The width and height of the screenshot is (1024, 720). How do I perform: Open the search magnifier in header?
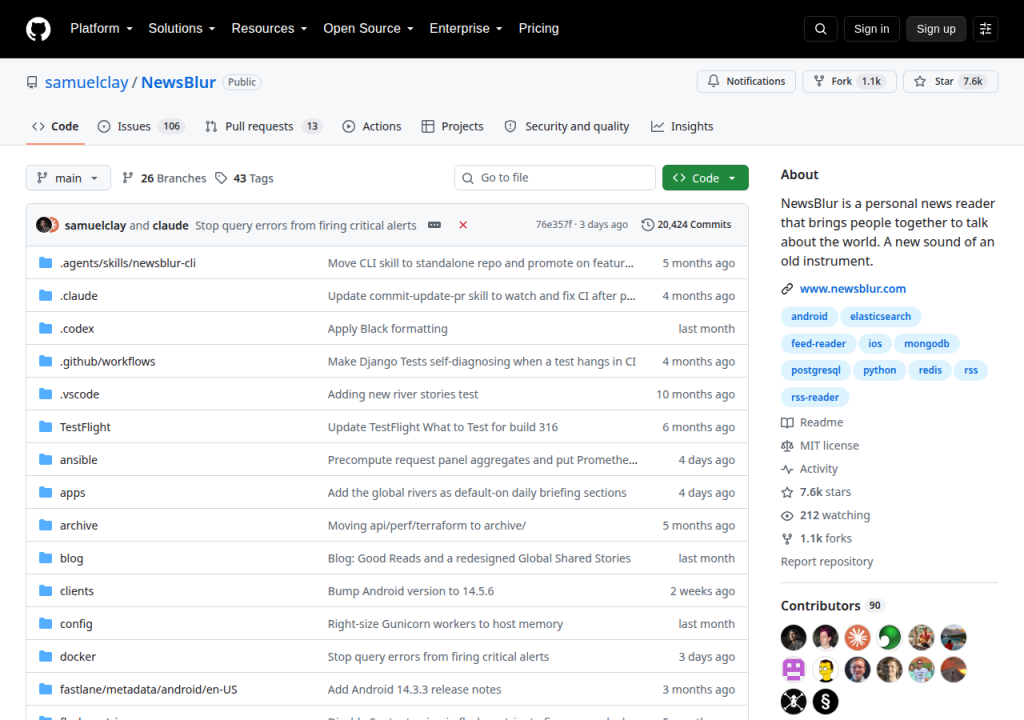point(821,29)
